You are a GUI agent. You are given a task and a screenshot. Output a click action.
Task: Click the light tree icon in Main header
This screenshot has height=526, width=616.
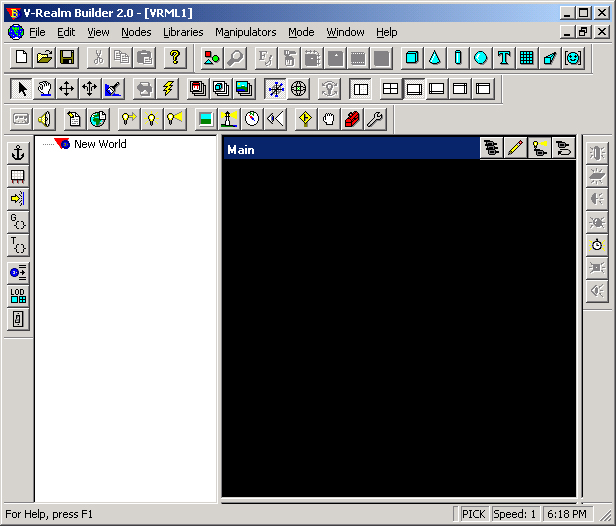pyautogui.click(x=539, y=148)
